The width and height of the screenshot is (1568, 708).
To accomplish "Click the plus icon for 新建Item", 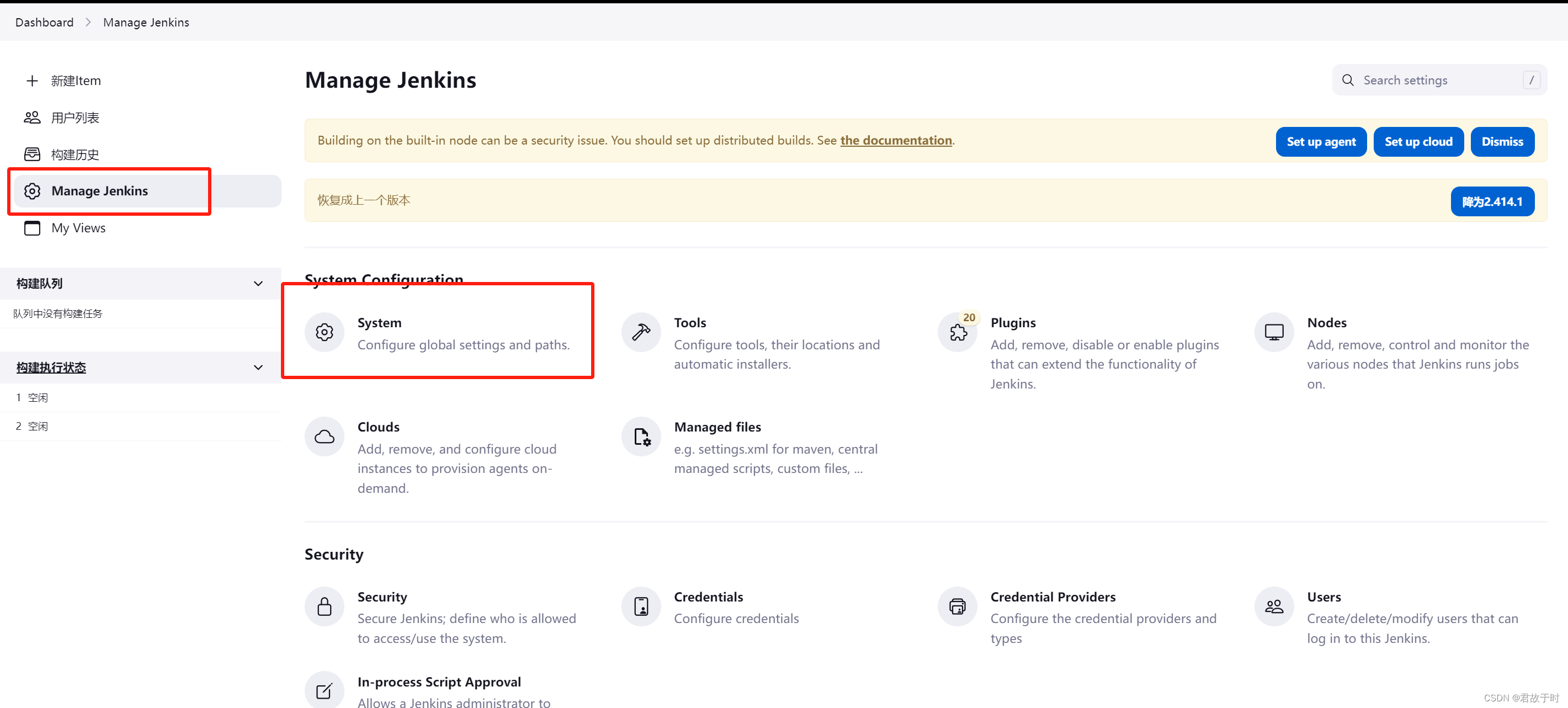I will click(32, 81).
